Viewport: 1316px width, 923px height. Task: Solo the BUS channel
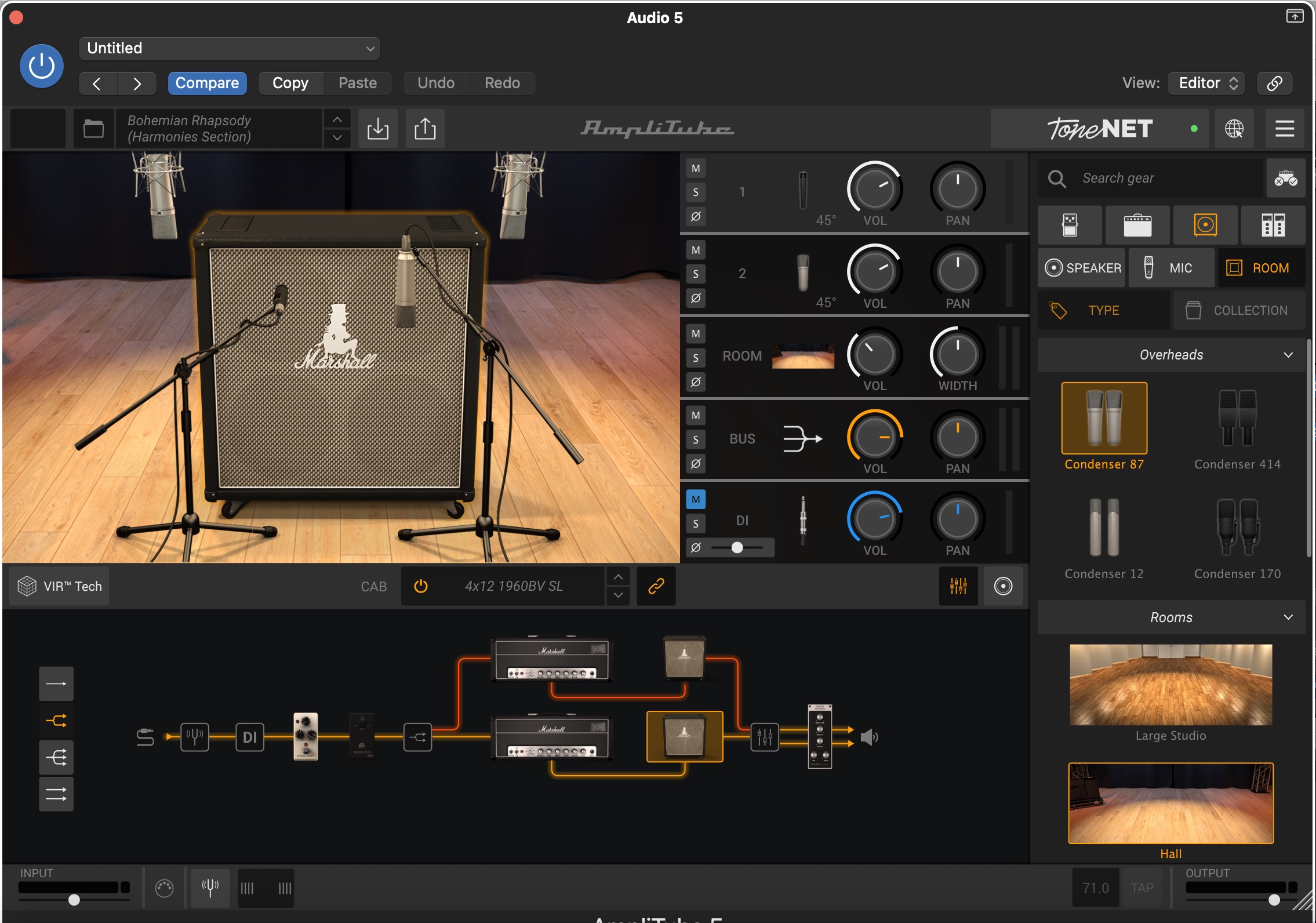point(696,439)
